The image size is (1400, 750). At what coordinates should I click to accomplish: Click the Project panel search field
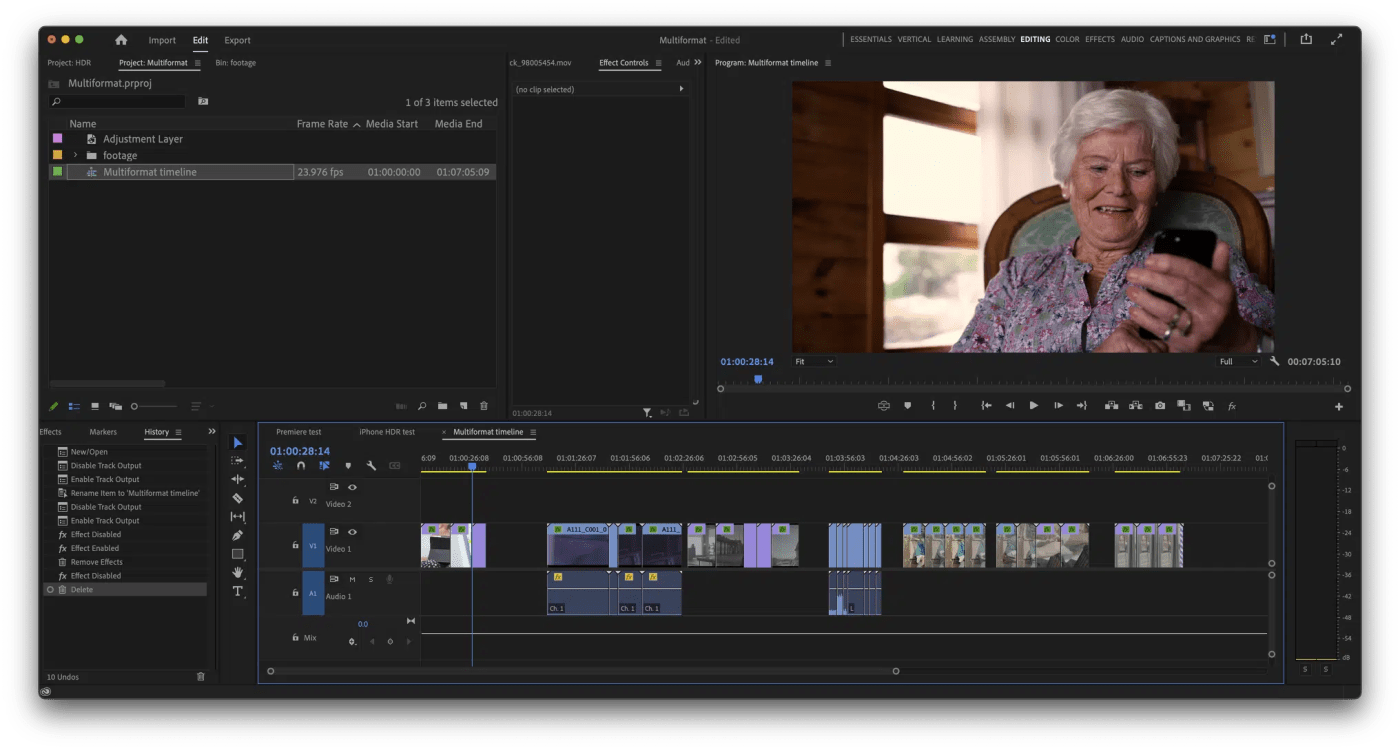pos(118,102)
